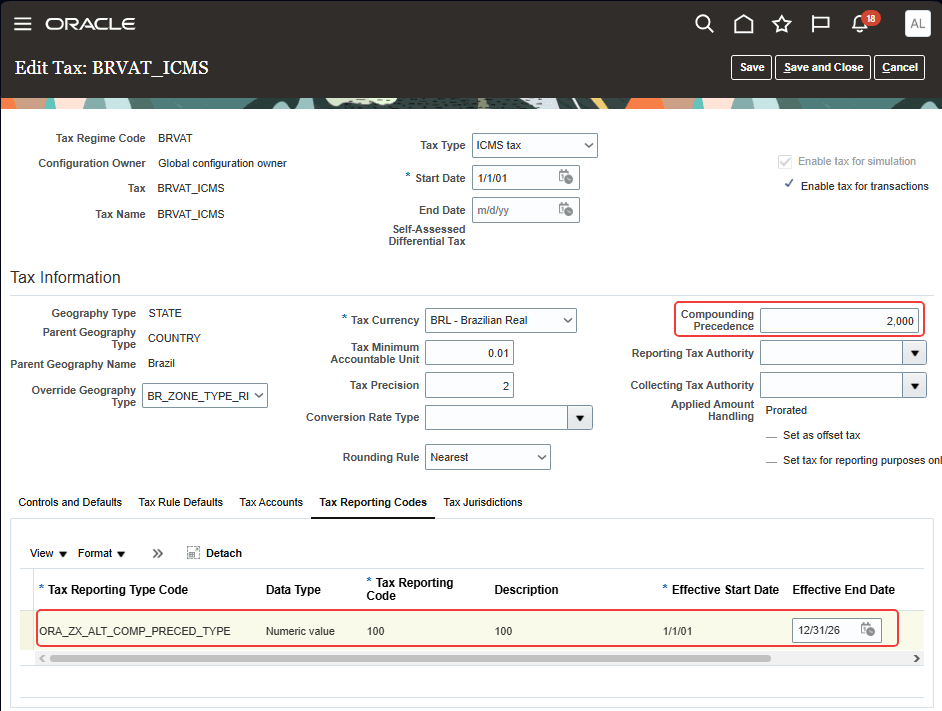Click the Tax Minimum Accountable Unit field
This screenshot has width=942, height=711.
[469, 353]
